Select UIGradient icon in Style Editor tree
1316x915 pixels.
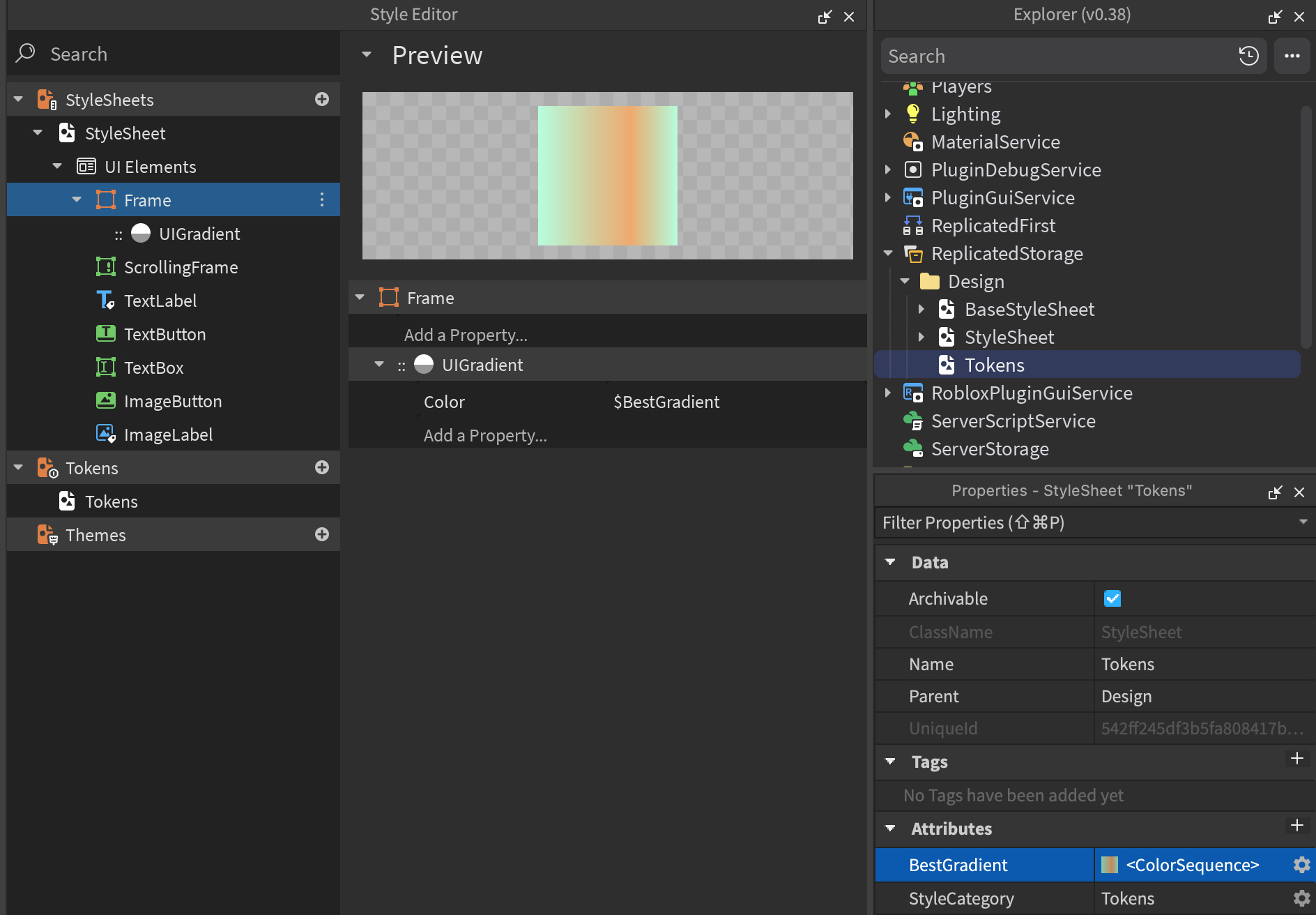(x=141, y=233)
